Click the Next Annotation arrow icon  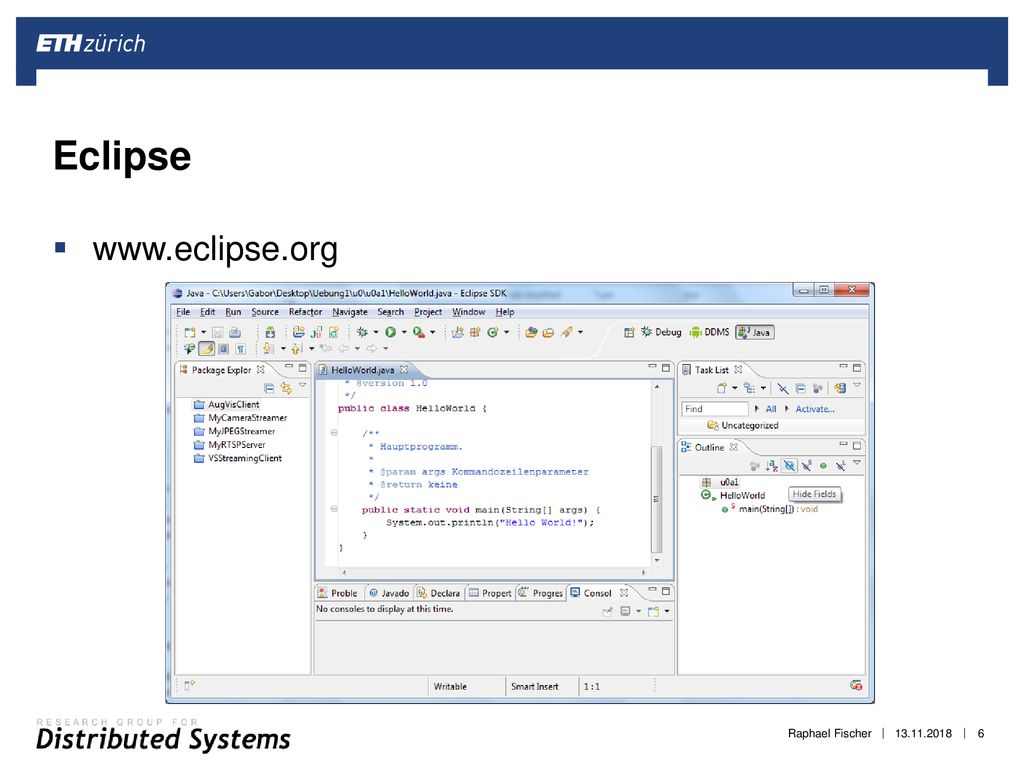click(268, 349)
